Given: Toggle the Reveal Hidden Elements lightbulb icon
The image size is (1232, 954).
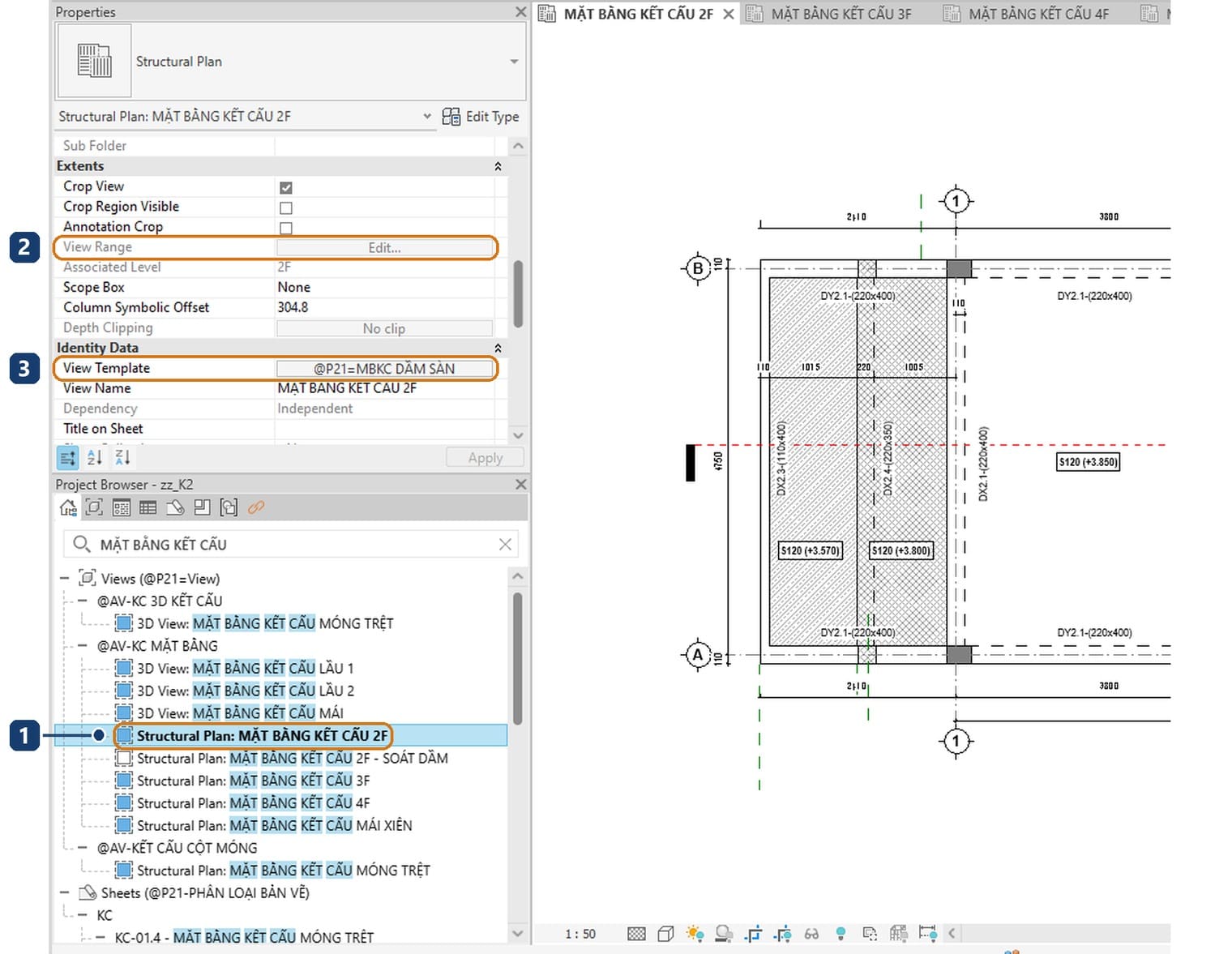Looking at the screenshot, I should click(841, 934).
